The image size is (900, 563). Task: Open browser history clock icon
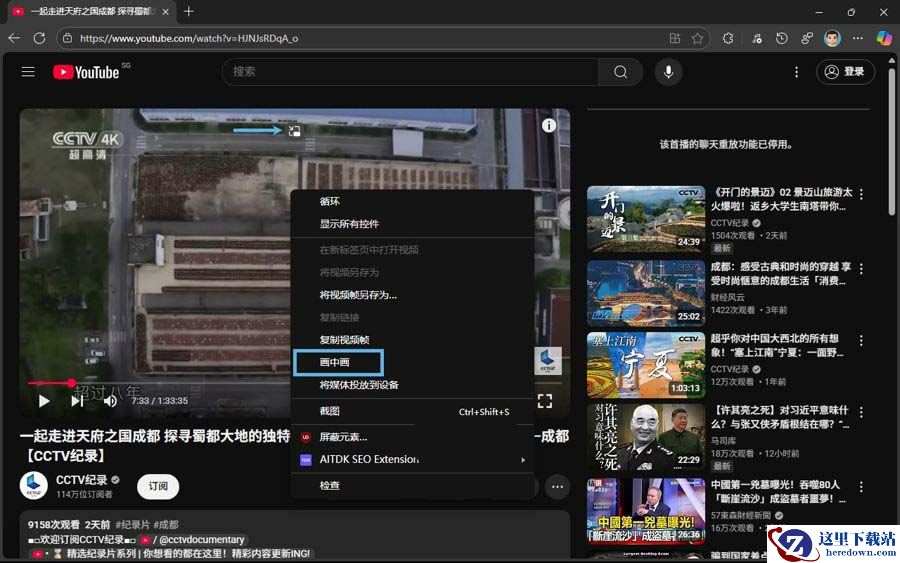tap(782, 38)
